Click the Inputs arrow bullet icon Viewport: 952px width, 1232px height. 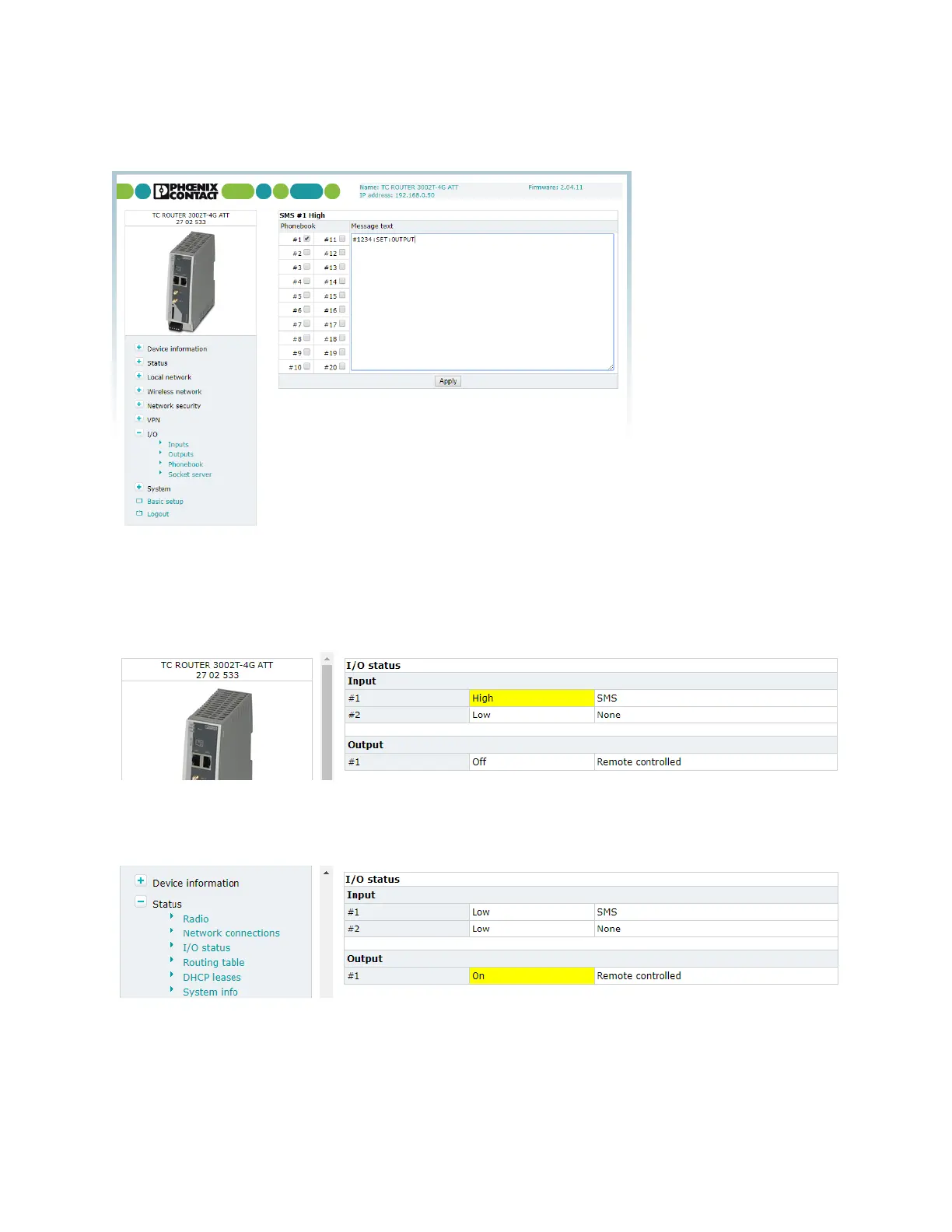point(160,443)
